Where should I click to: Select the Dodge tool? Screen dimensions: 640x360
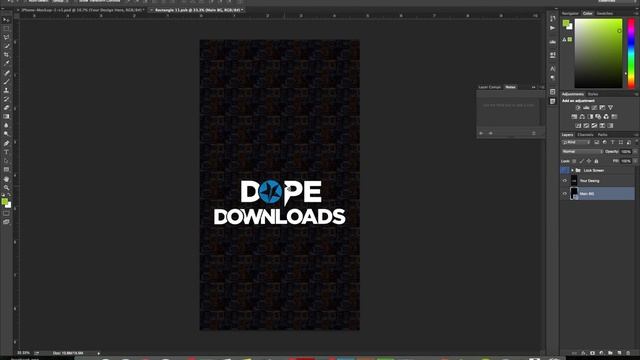(6, 133)
